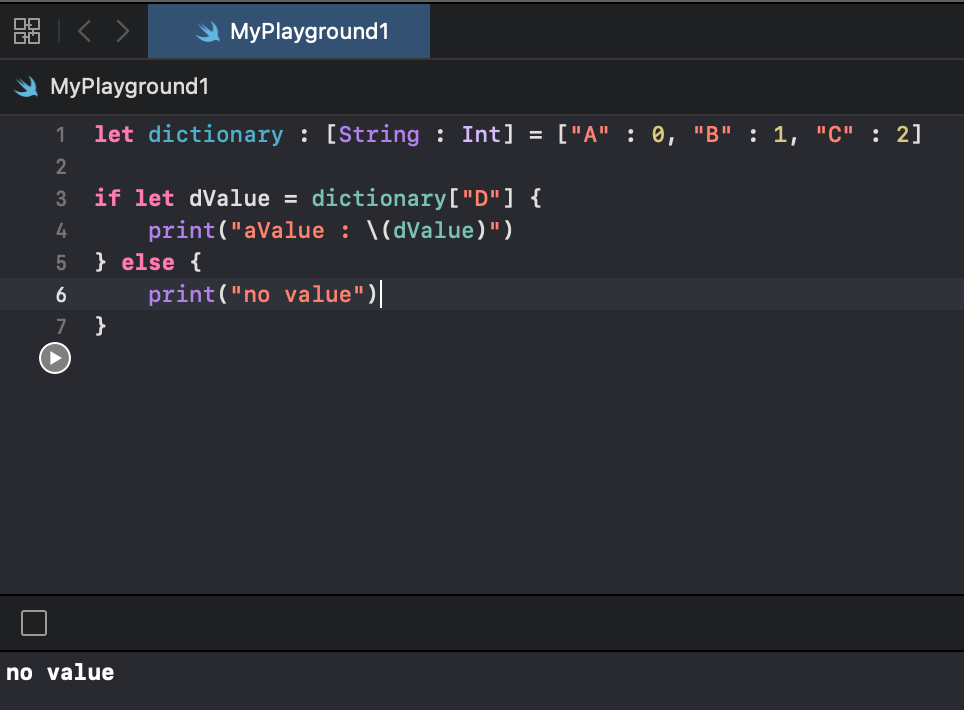Click the 'no value' console output

click(60, 673)
